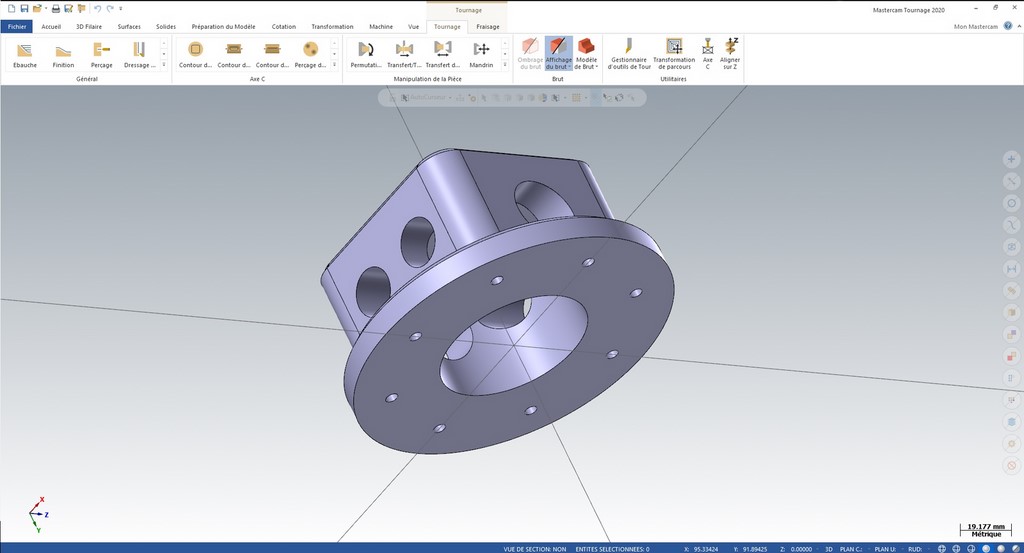Switch to the Fraisage ribbon tab
Screen dimensions: 1024x553
click(x=488, y=26)
